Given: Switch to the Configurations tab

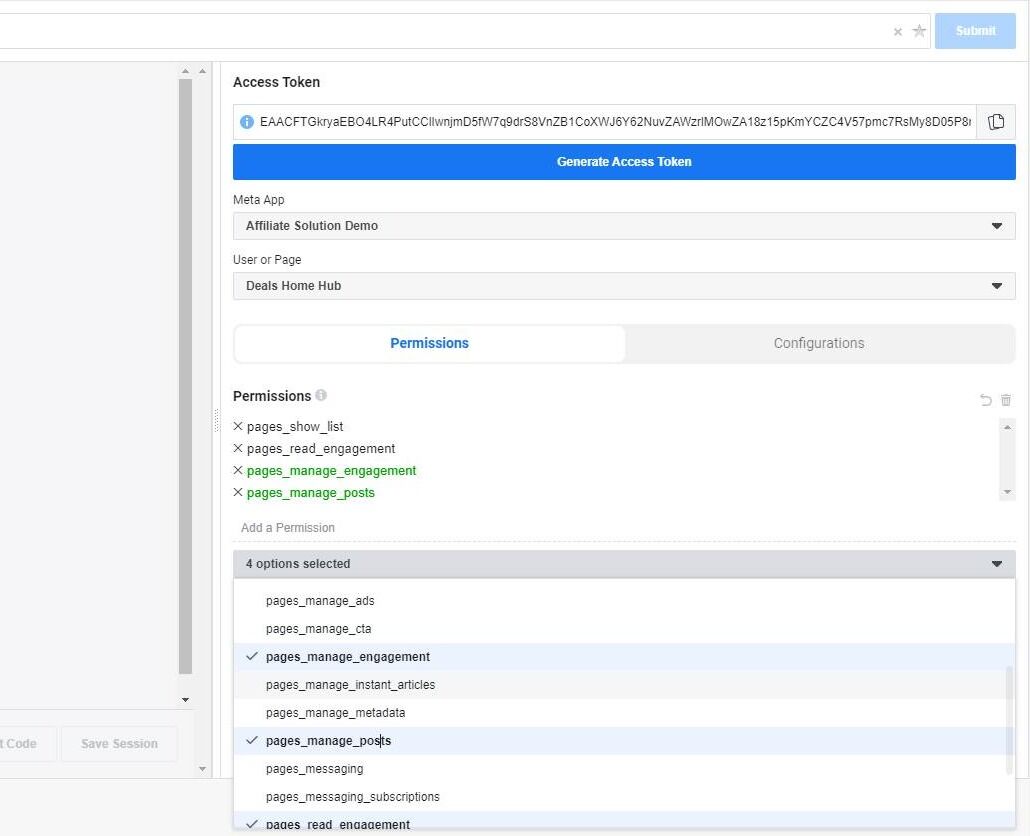Looking at the screenshot, I should tap(819, 343).
